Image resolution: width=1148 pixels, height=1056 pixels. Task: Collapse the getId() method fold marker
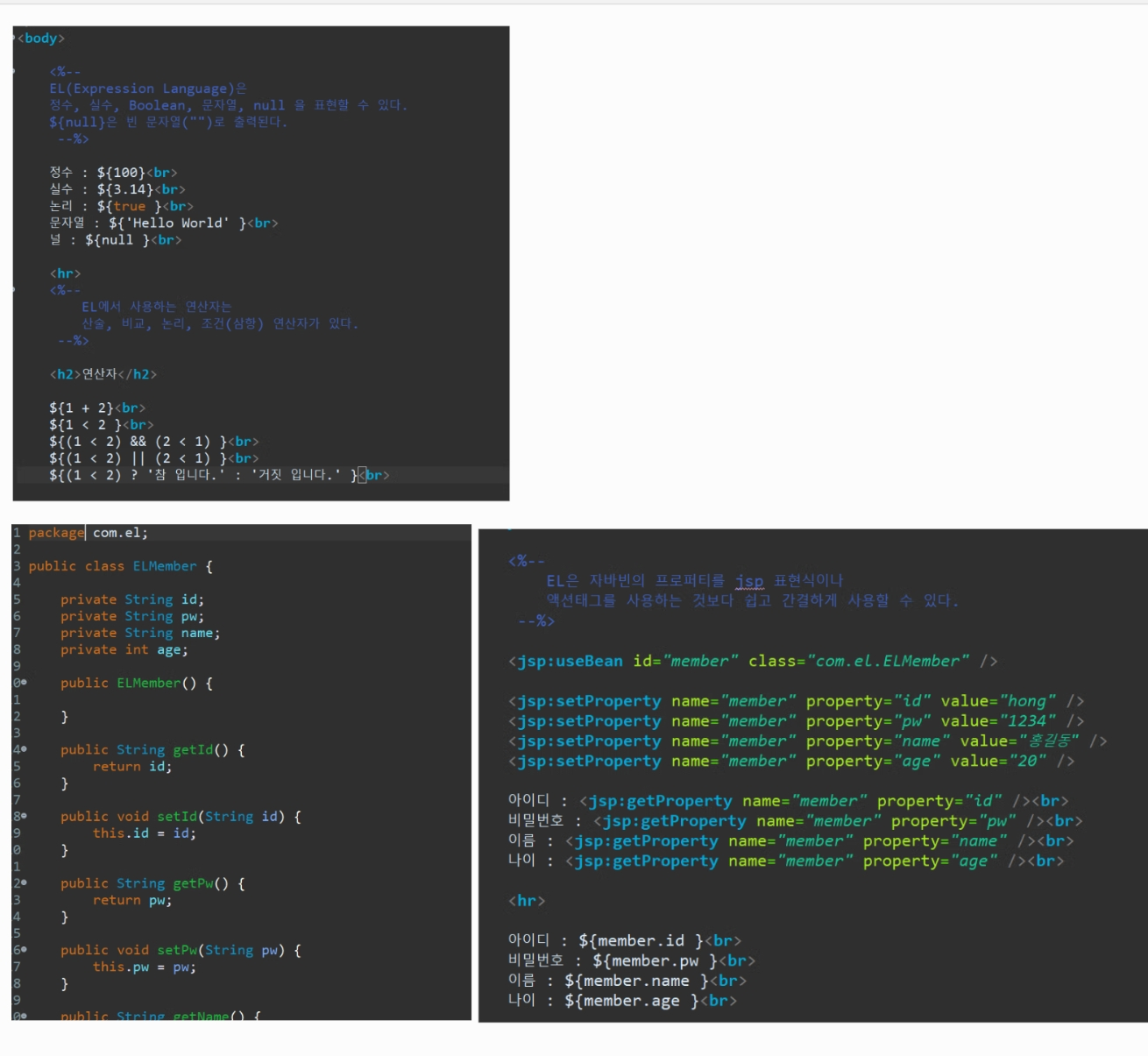[x=24, y=749]
